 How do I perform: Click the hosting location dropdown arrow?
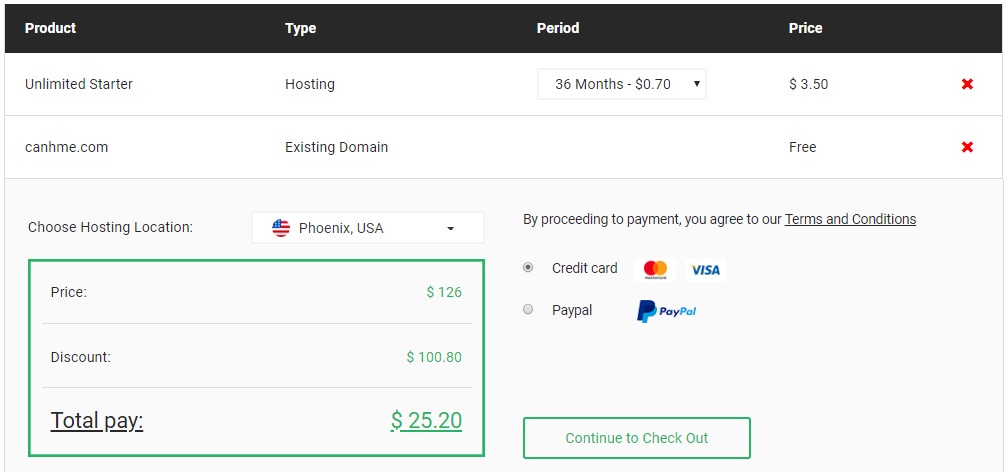tap(450, 229)
